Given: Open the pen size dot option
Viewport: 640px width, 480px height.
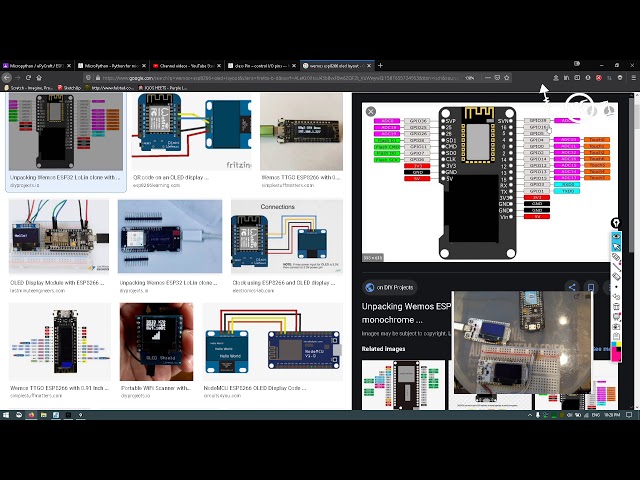Looking at the screenshot, I should (x=616, y=287).
